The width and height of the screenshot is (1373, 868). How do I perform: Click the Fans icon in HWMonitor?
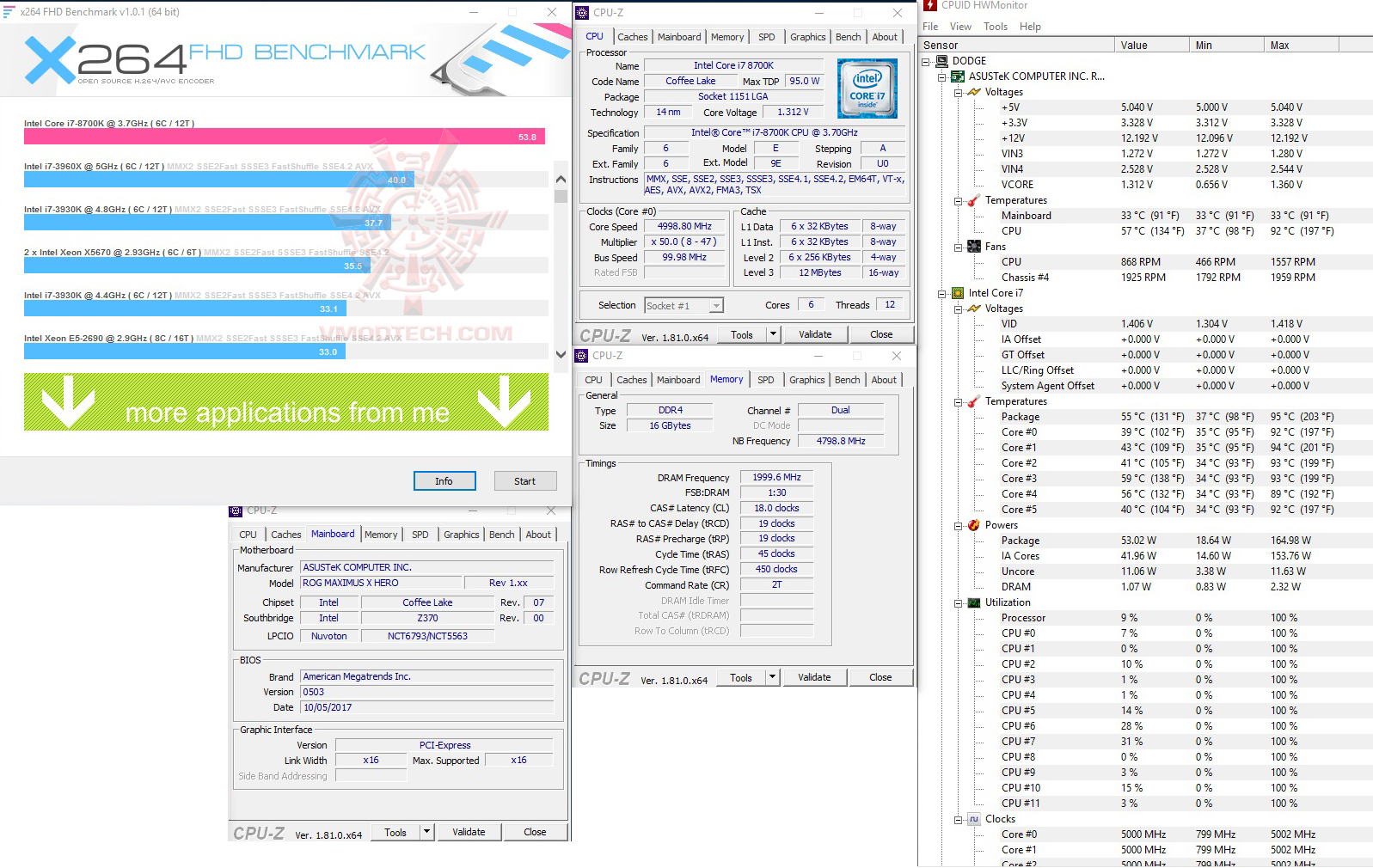(974, 247)
